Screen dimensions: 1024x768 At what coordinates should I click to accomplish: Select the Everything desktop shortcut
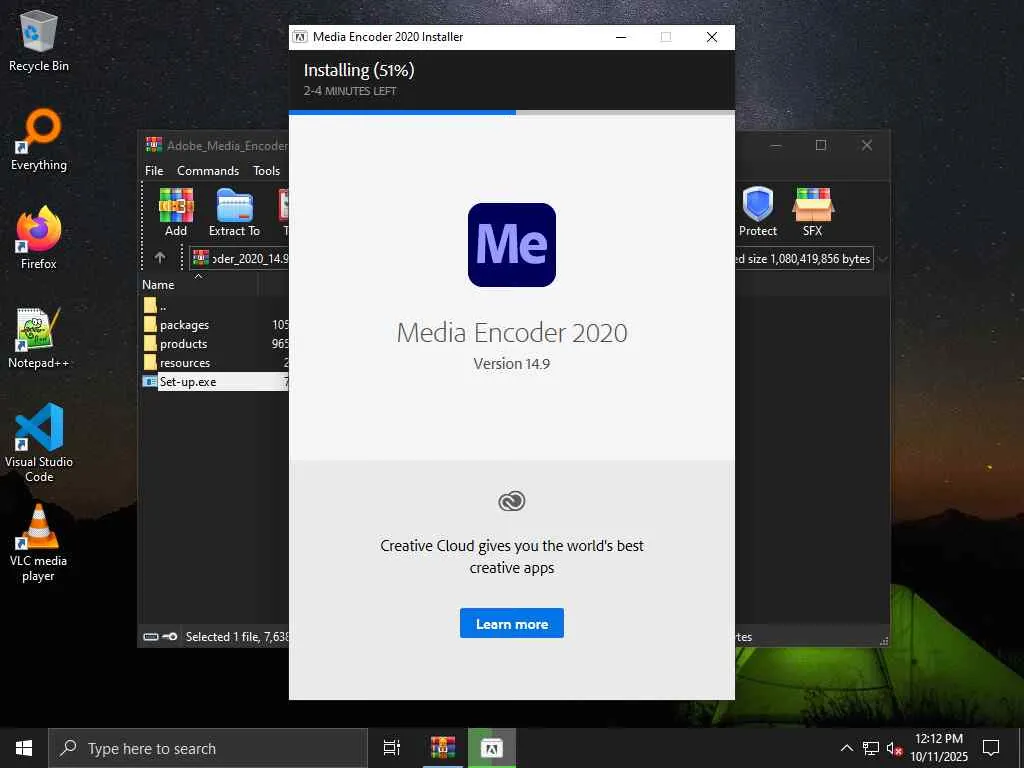point(39,140)
